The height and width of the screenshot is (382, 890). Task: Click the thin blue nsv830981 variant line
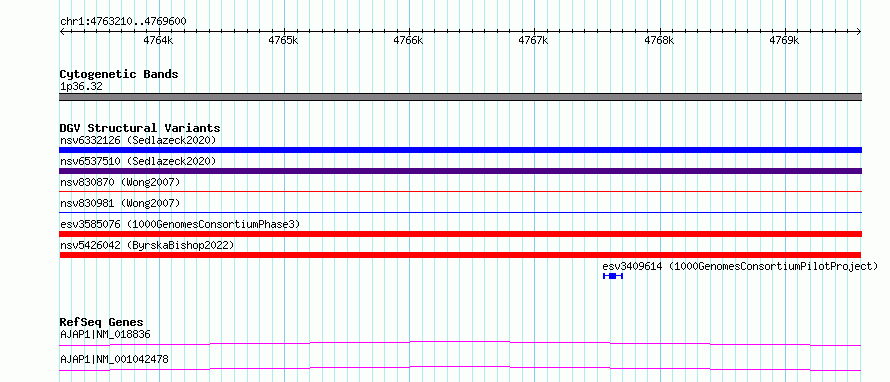(x=460, y=213)
